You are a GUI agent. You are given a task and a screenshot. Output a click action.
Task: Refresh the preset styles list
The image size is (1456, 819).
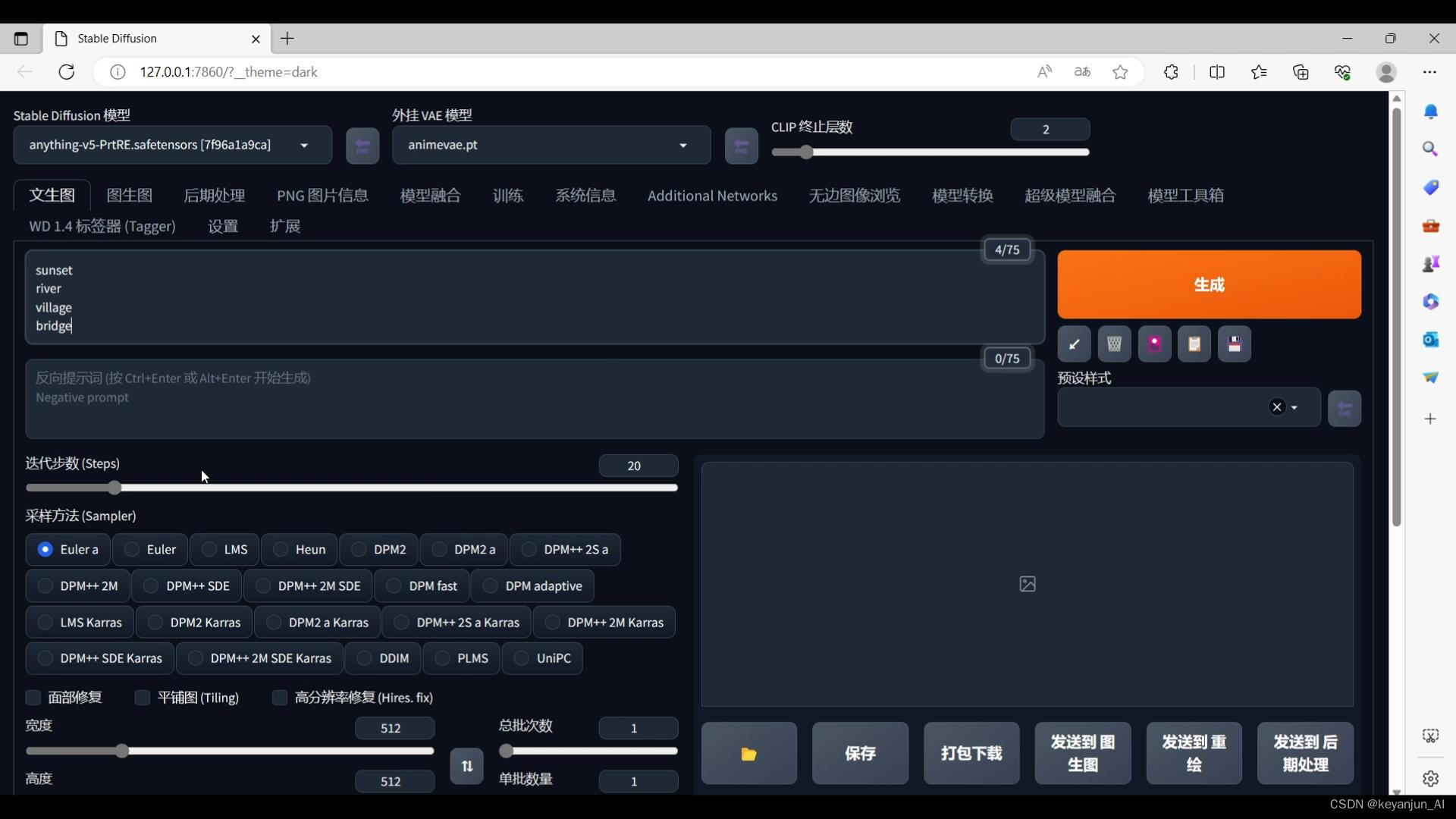point(1345,409)
